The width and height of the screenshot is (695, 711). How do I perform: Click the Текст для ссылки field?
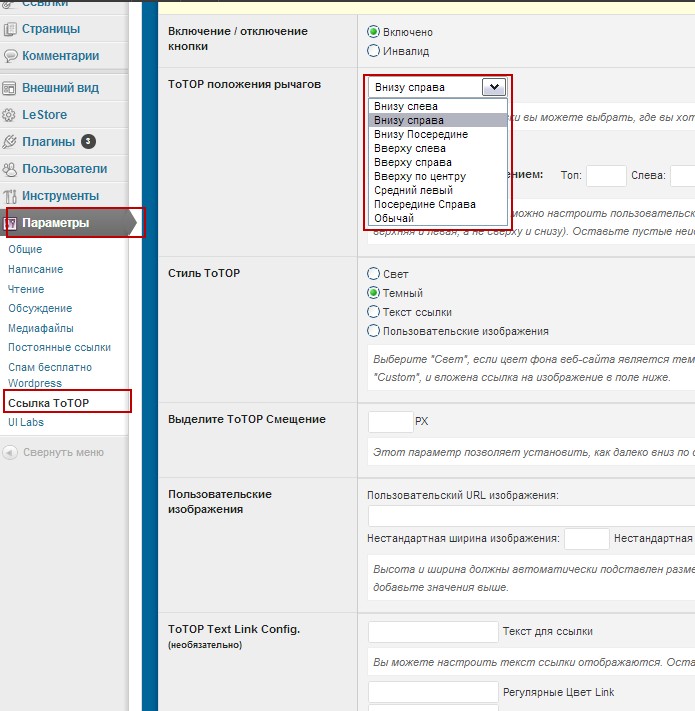pyautogui.click(x=433, y=632)
